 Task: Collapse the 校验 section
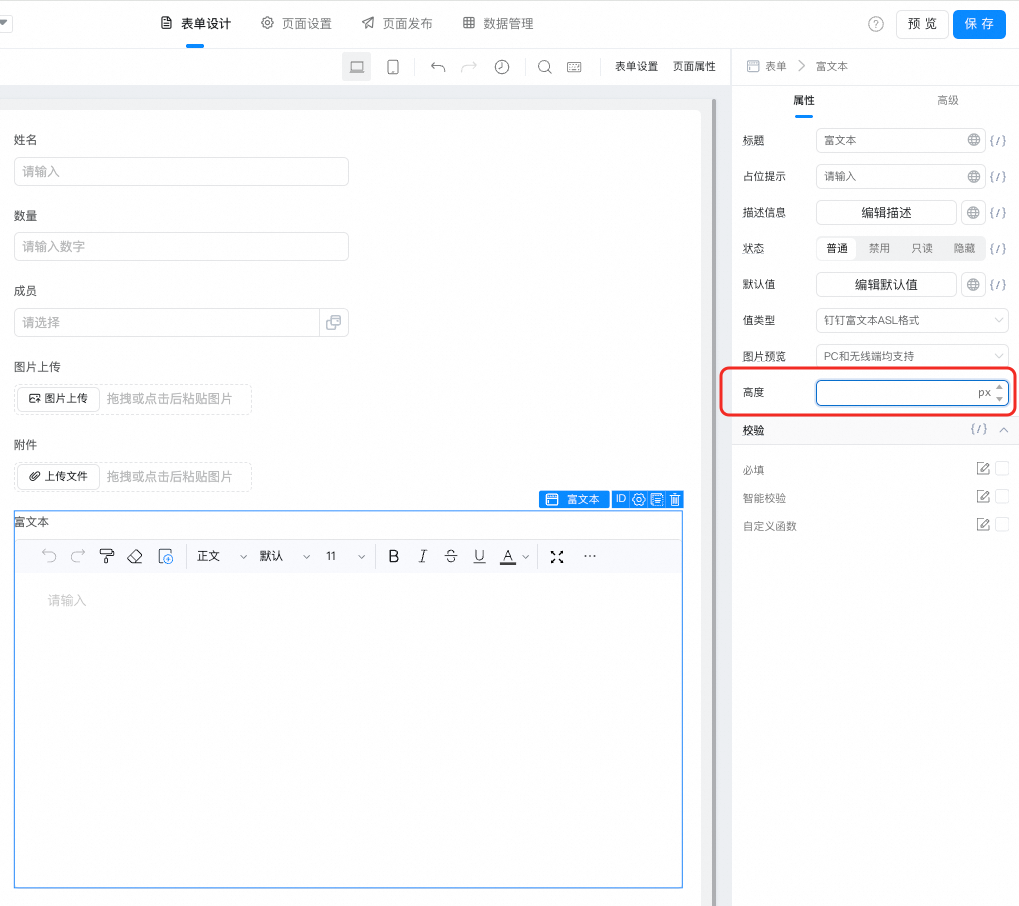click(1004, 430)
